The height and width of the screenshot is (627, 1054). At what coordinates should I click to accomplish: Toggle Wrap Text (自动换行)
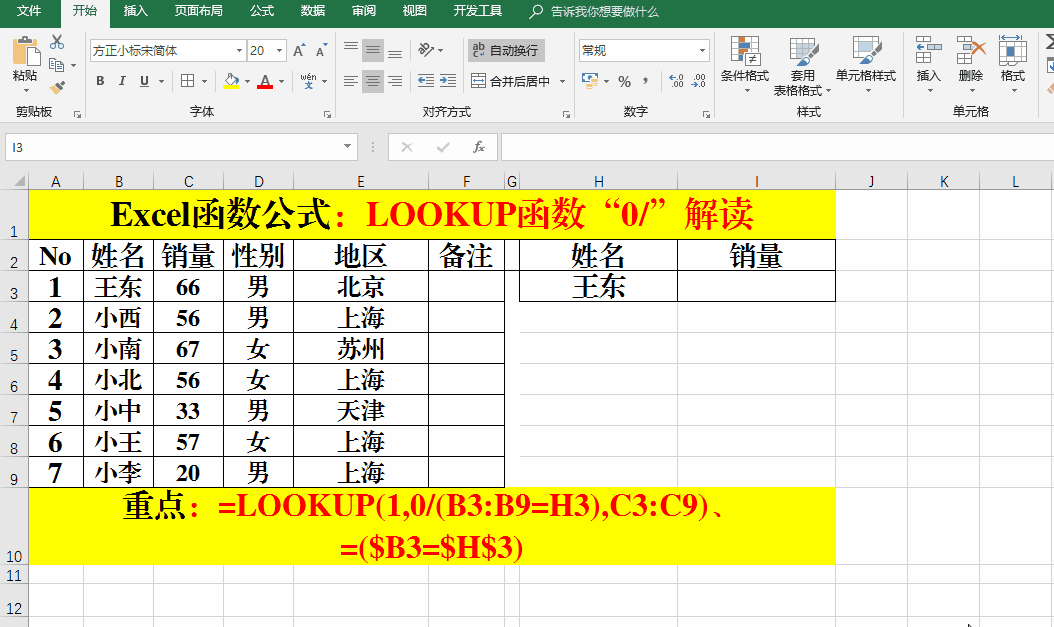tap(506, 50)
